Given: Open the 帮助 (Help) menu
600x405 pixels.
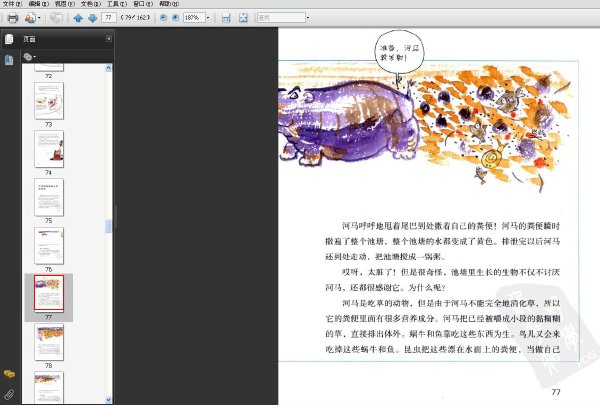Looking at the screenshot, I should coord(169,4).
